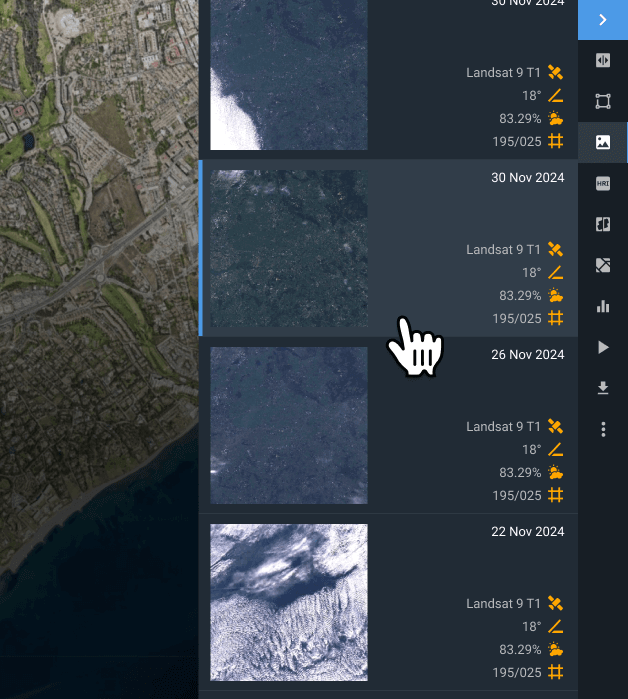Open the change detection tool
Viewport: 628px width, 699px height.
click(603, 265)
